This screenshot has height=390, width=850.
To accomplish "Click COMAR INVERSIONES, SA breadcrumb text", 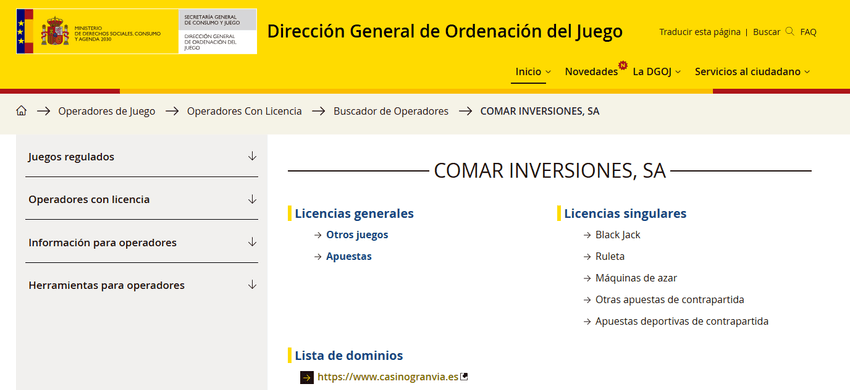I will (540, 111).
